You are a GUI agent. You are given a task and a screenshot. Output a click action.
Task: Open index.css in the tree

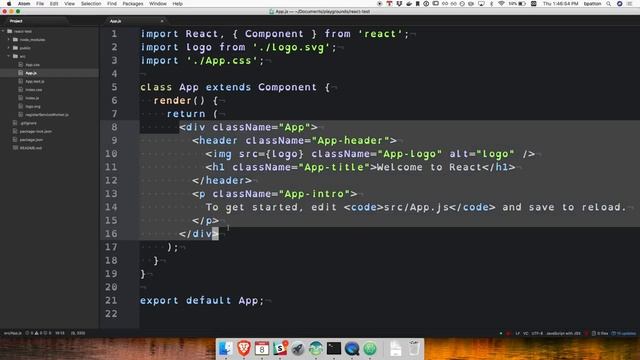[x=33, y=90]
